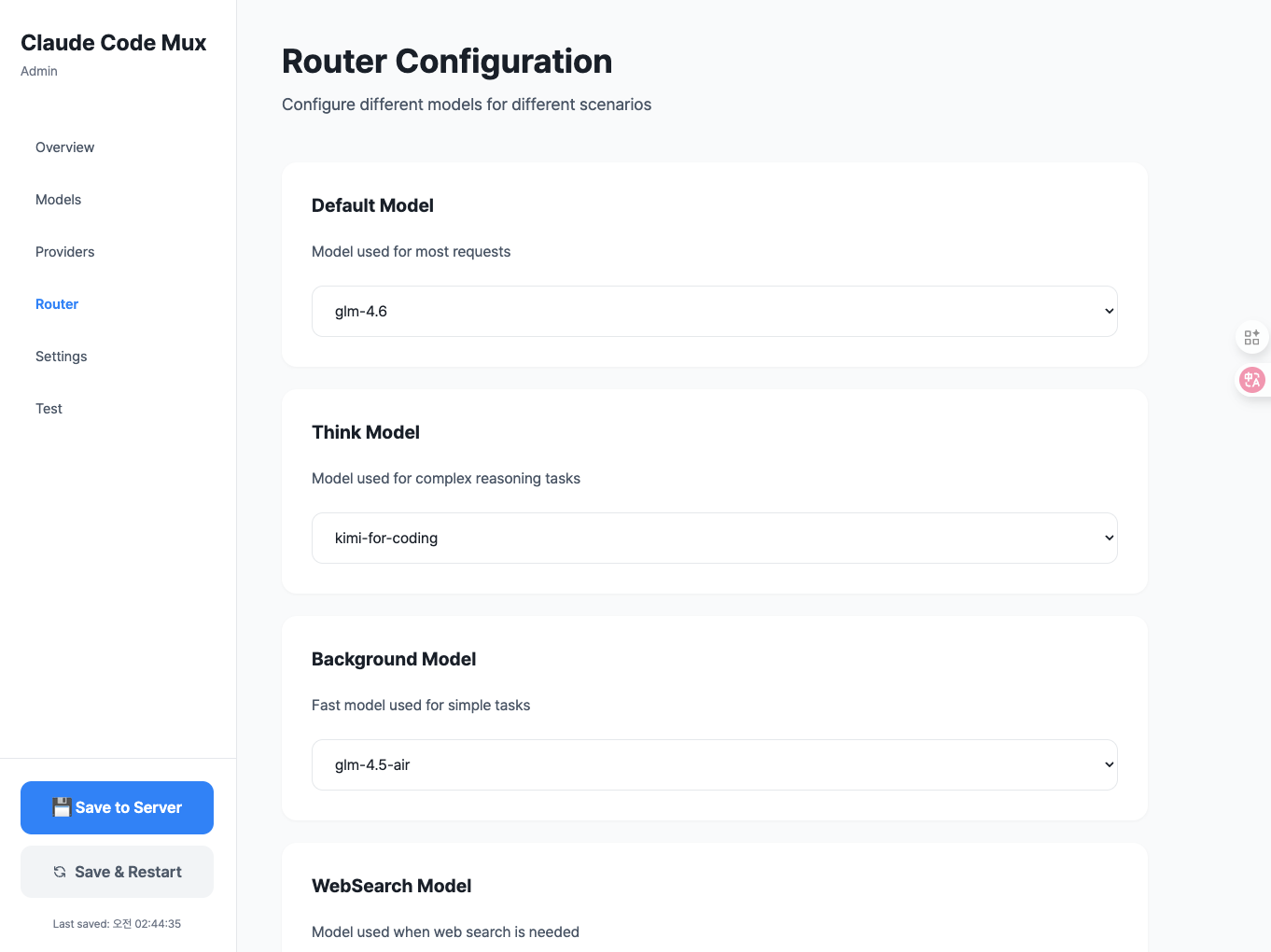This screenshot has width=1271, height=952.
Task: Open the floating grid widget icon on right edge
Action: (x=1251, y=337)
